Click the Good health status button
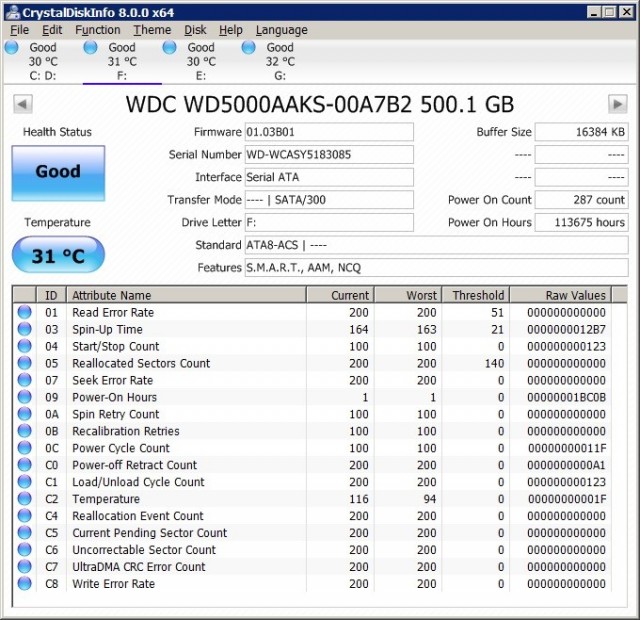Image resolution: width=640 pixels, height=620 pixels. (x=58, y=173)
